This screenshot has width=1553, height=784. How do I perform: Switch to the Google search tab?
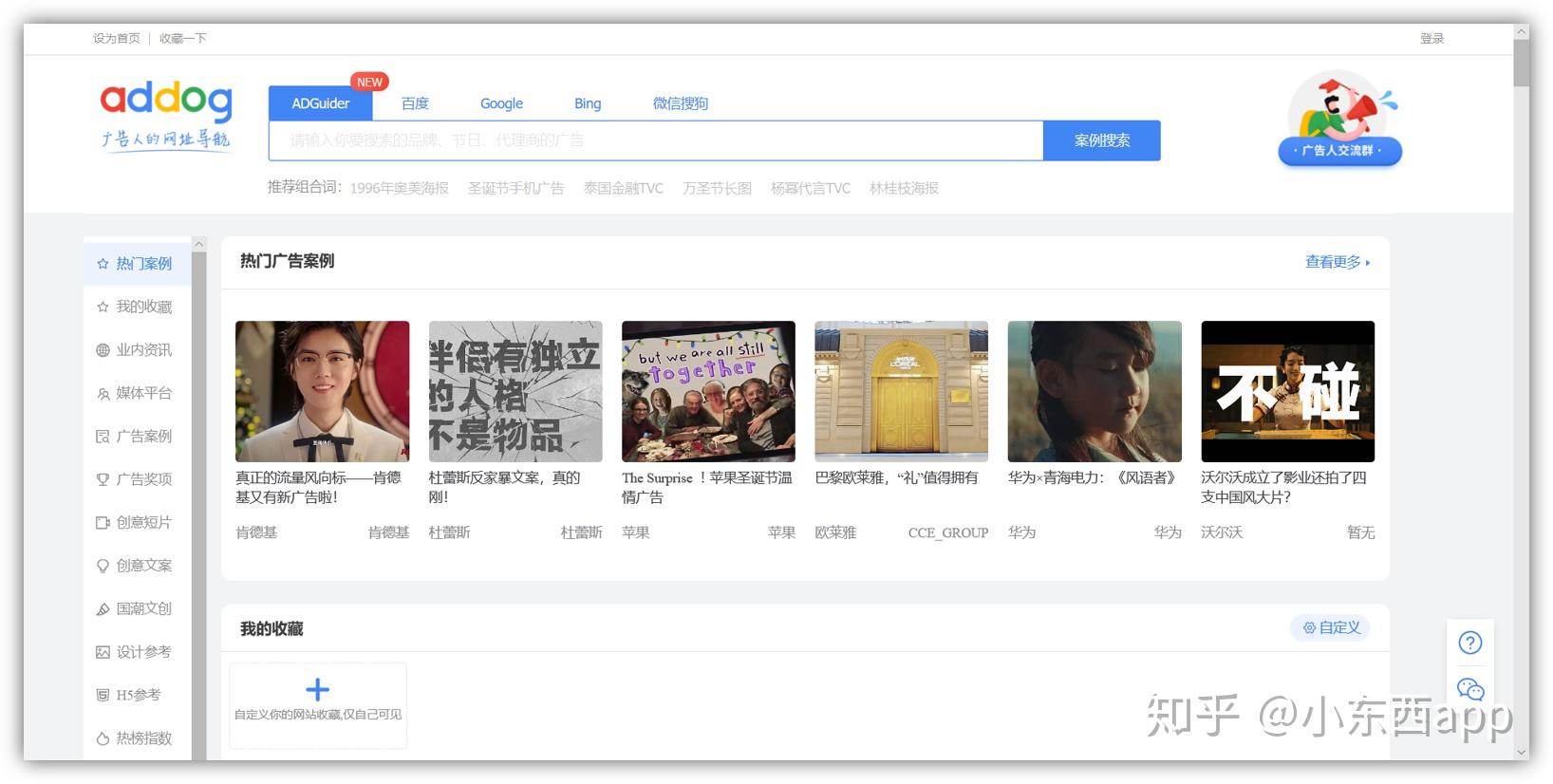(501, 103)
